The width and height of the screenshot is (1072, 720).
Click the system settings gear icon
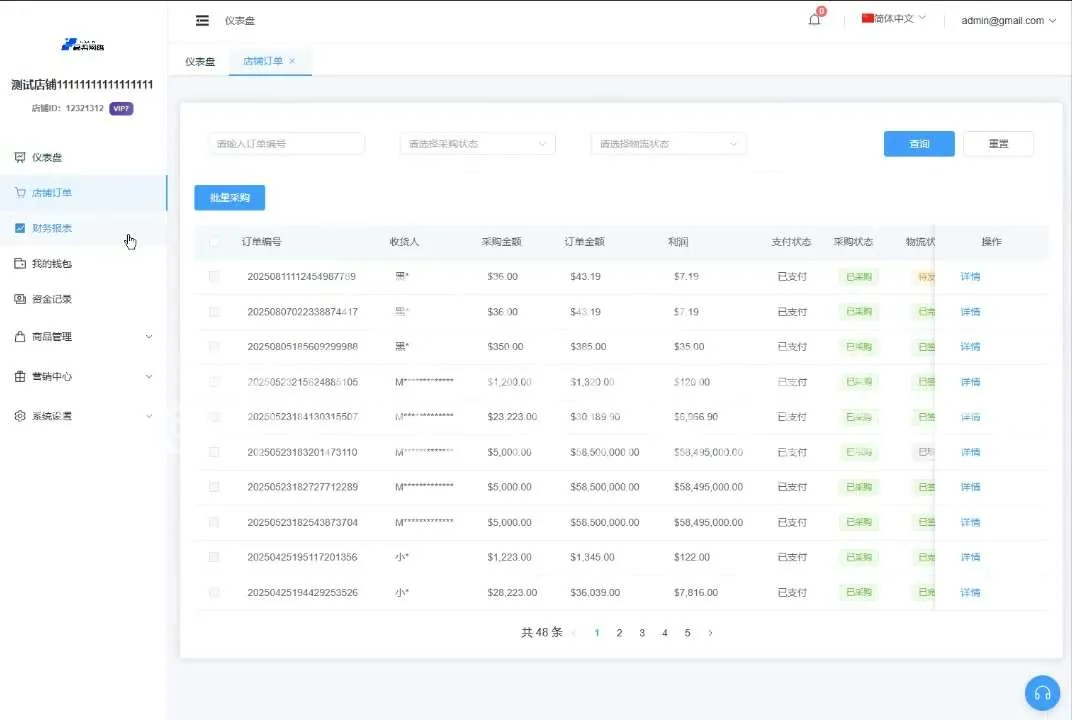[20, 416]
